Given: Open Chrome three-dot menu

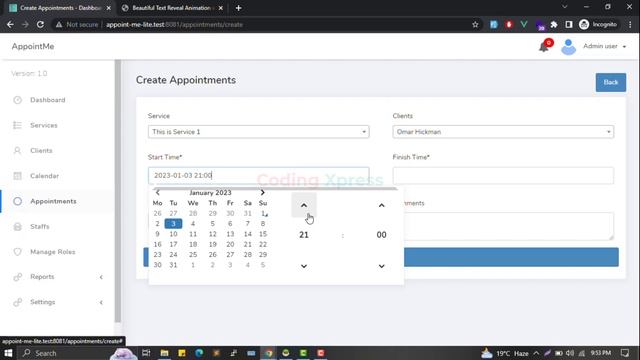Looking at the screenshot, I should (630, 24).
